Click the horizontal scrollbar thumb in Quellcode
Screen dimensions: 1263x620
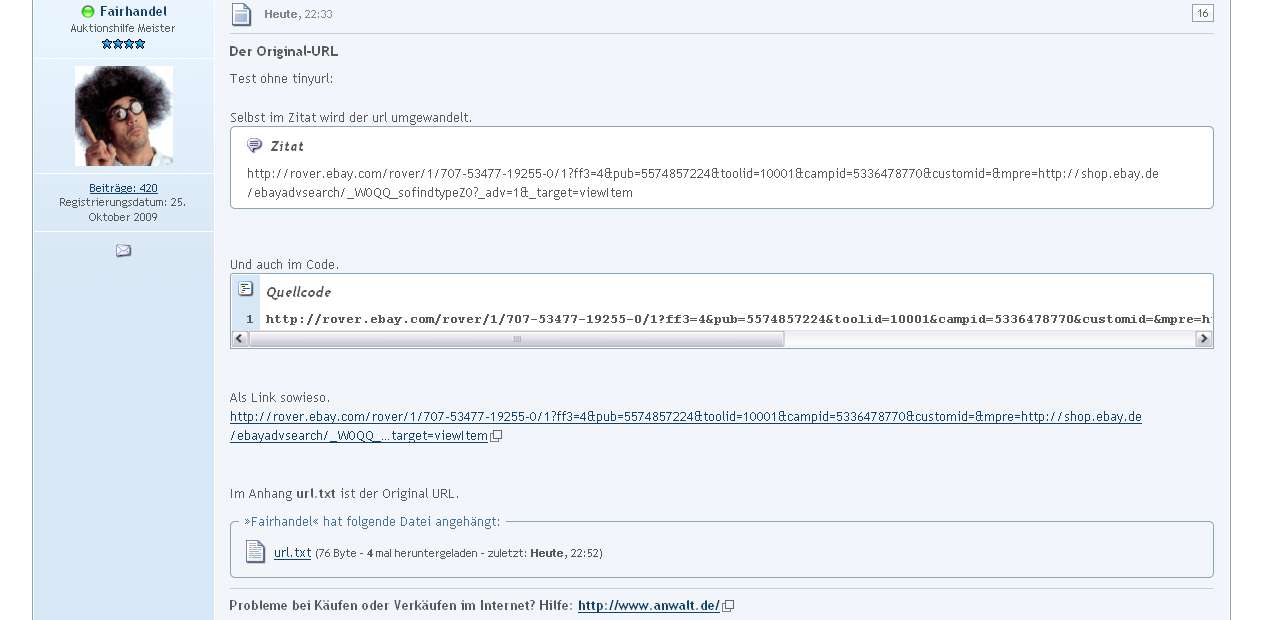pyautogui.click(x=516, y=339)
